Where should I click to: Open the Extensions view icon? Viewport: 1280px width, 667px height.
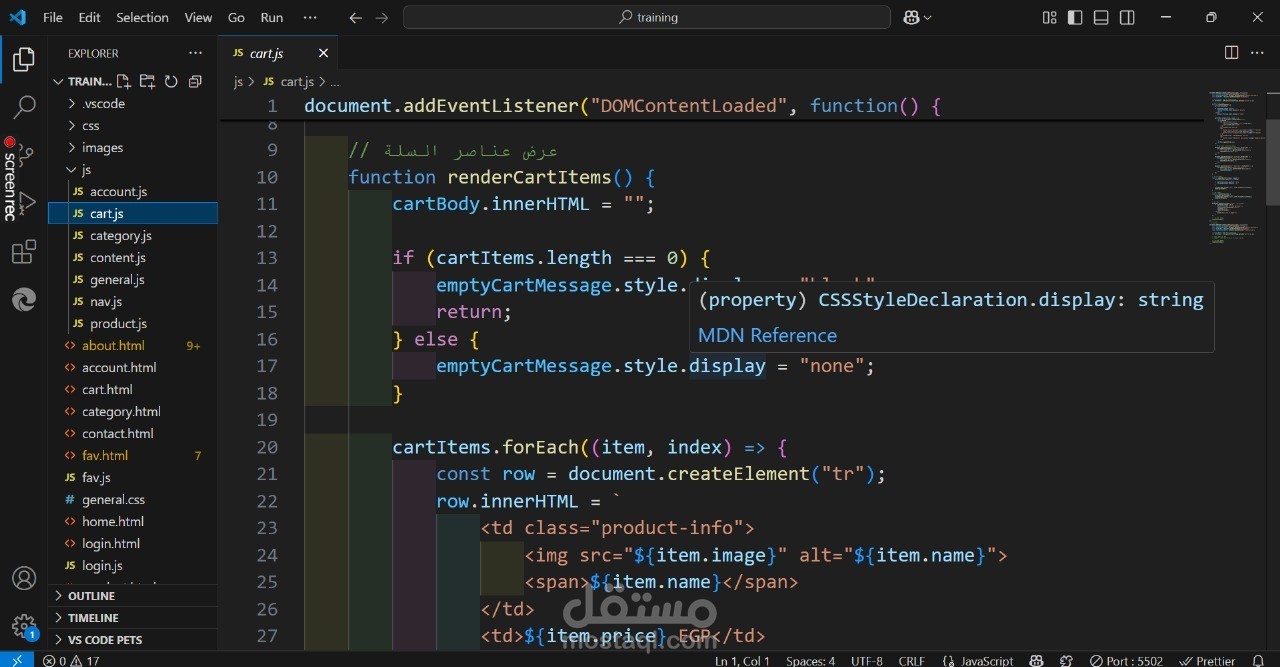point(24,253)
